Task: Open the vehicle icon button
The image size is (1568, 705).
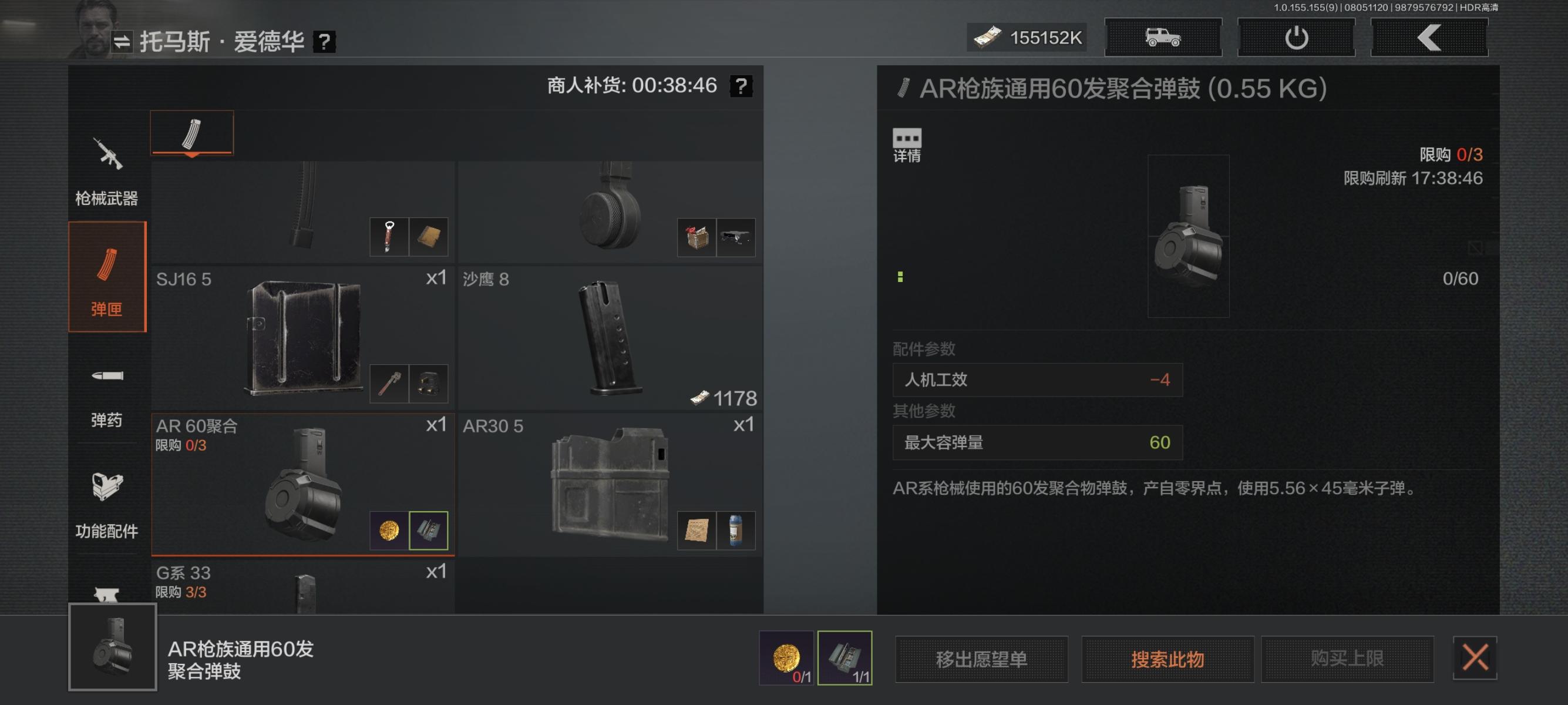Action: (x=1163, y=38)
